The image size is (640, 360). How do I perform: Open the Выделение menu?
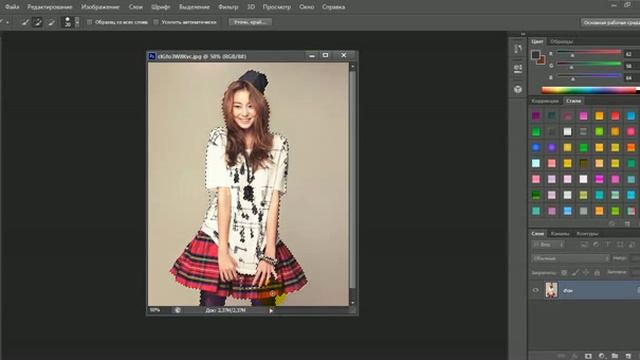[194, 7]
